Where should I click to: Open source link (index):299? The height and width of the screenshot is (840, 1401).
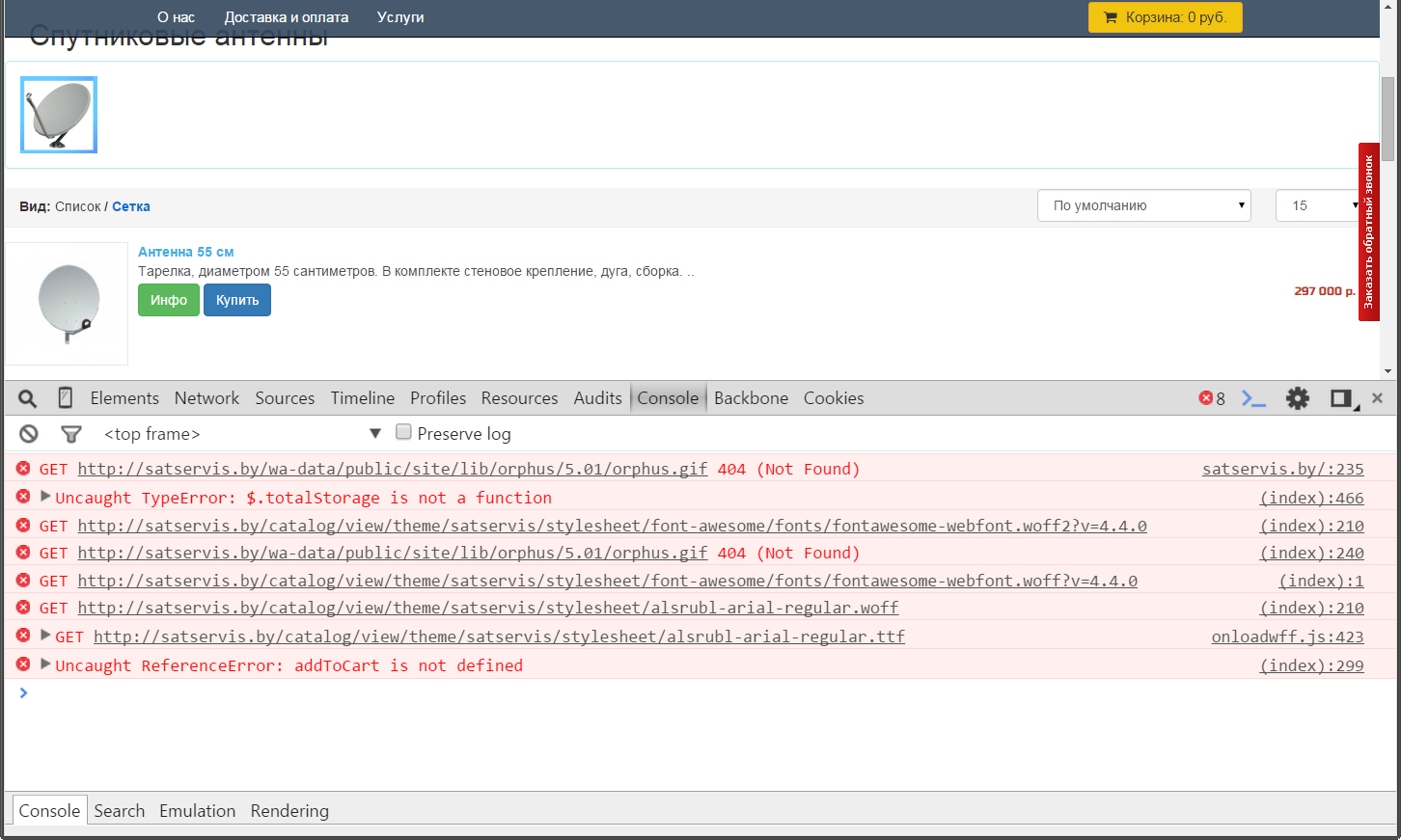(x=1312, y=665)
